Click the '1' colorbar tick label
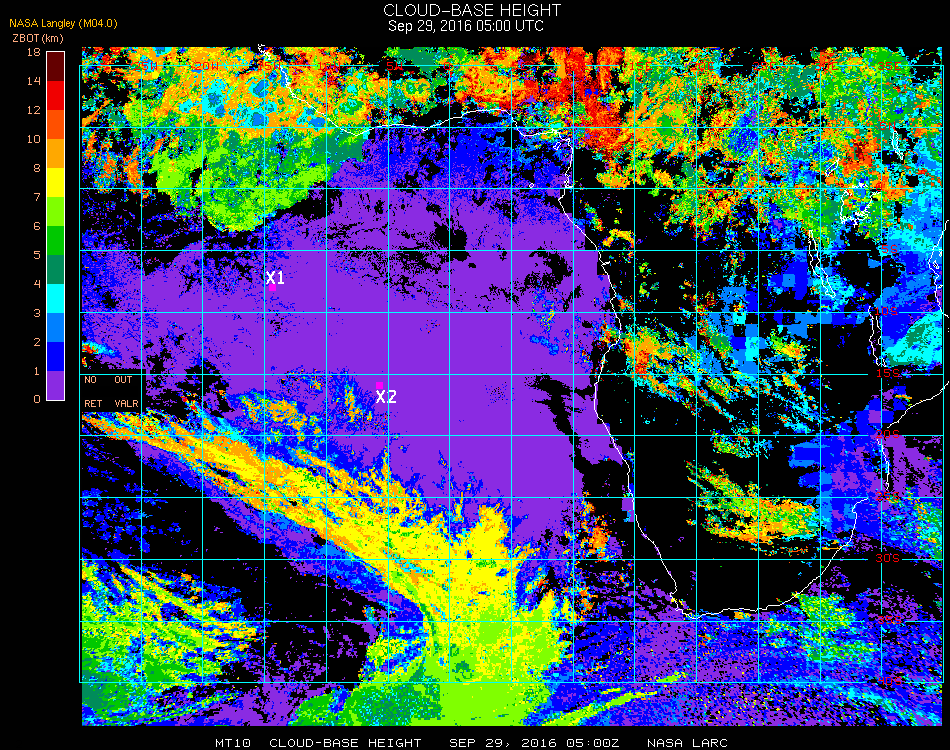This screenshot has height=750, width=950. point(37,371)
